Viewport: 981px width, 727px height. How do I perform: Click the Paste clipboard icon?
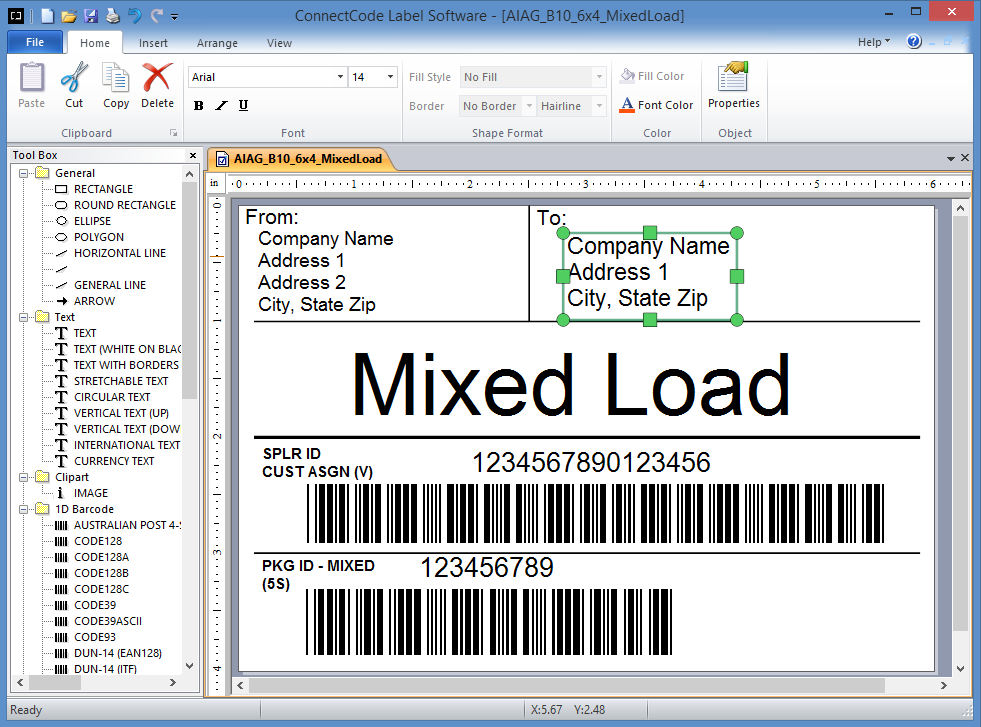[31, 78]
